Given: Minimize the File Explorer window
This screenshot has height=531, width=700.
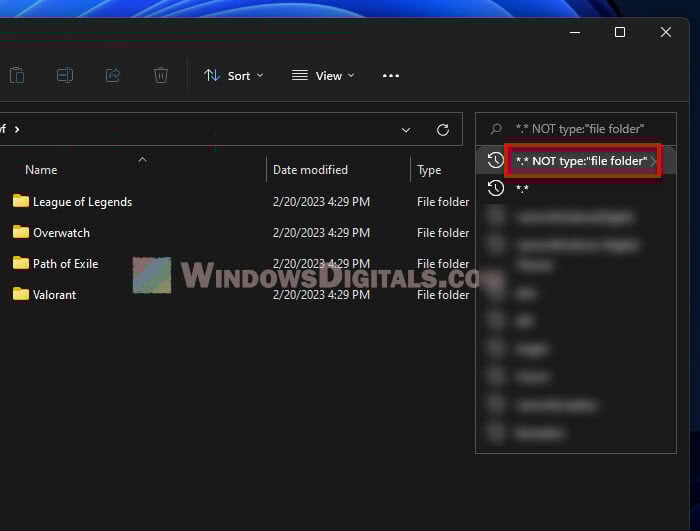Looking at the screenshot, I should 575,32.
